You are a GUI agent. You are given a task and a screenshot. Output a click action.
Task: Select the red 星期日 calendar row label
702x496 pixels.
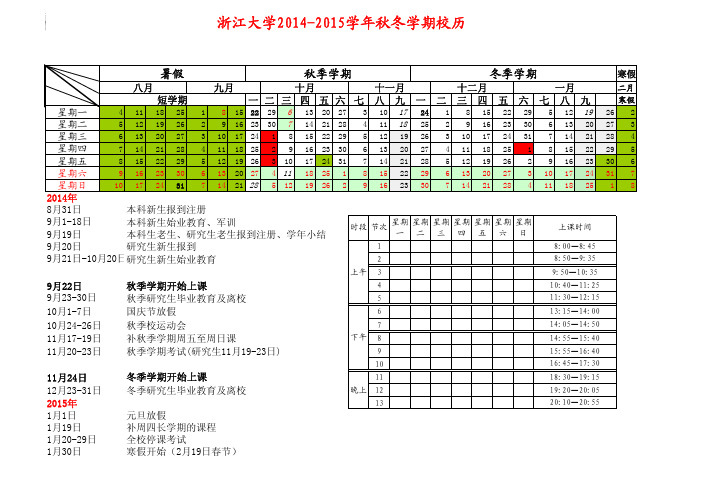click(x=72, y=185)
